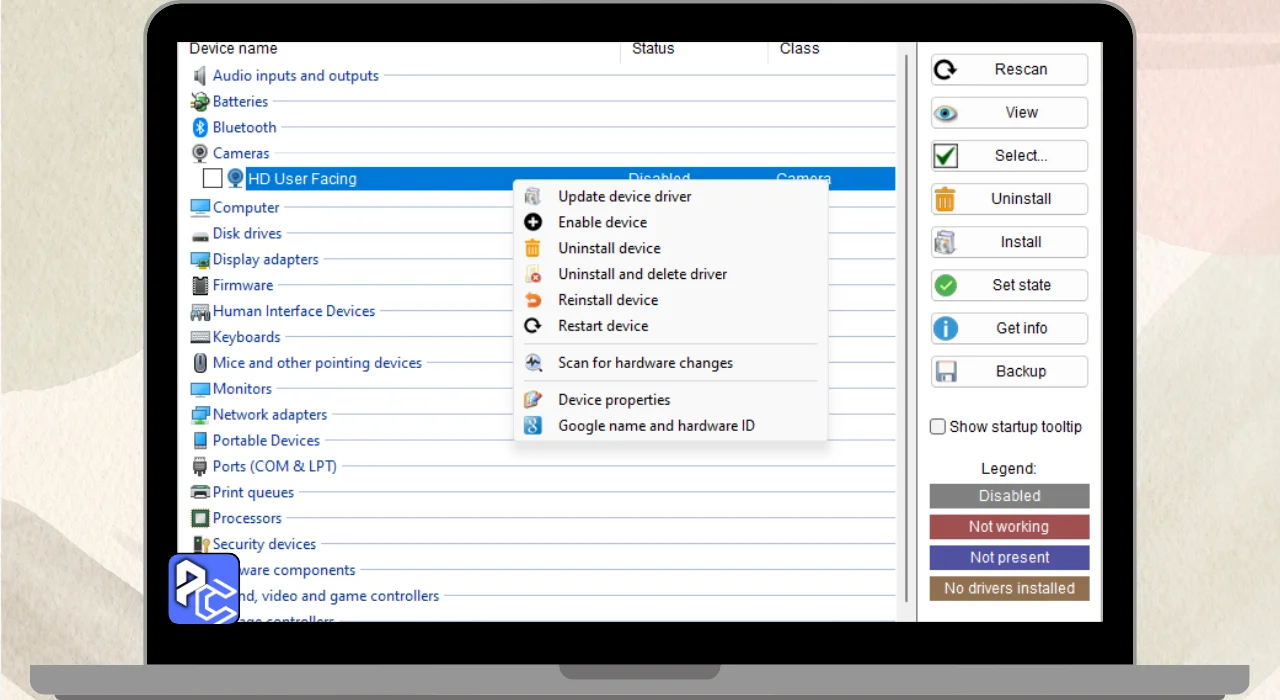
Task: Click the Firmware category chip icon
Action: click(200, 285)
